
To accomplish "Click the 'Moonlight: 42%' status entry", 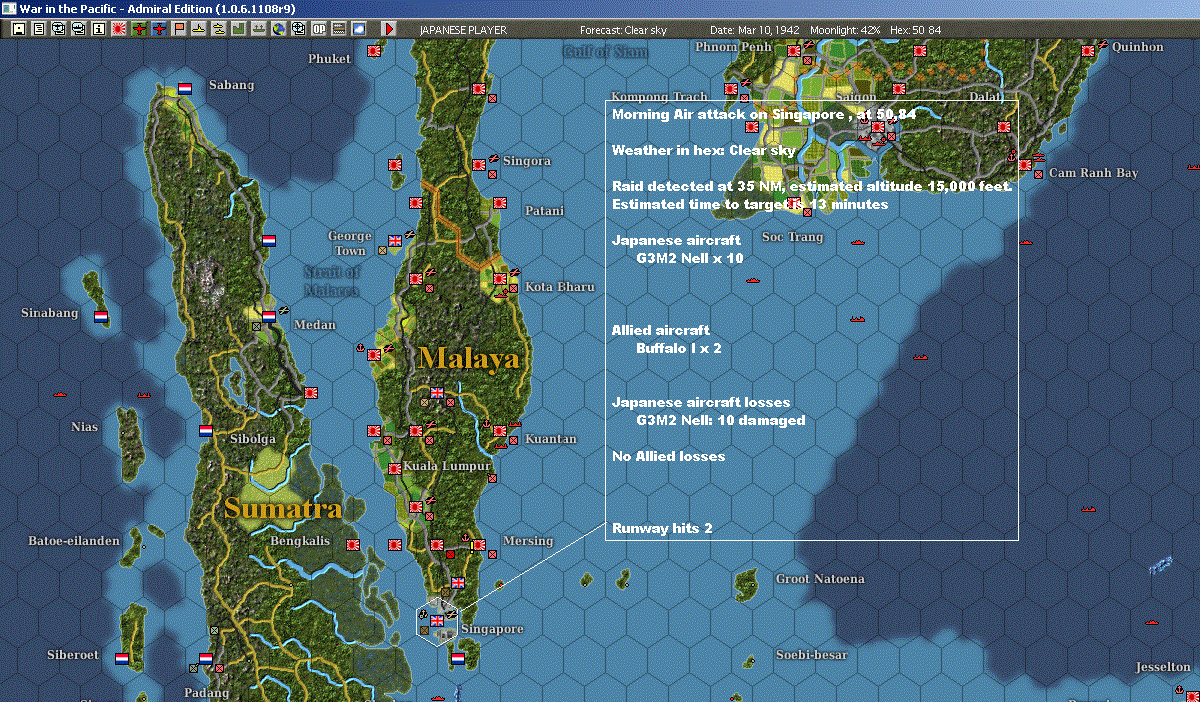I will click(846, 30).
